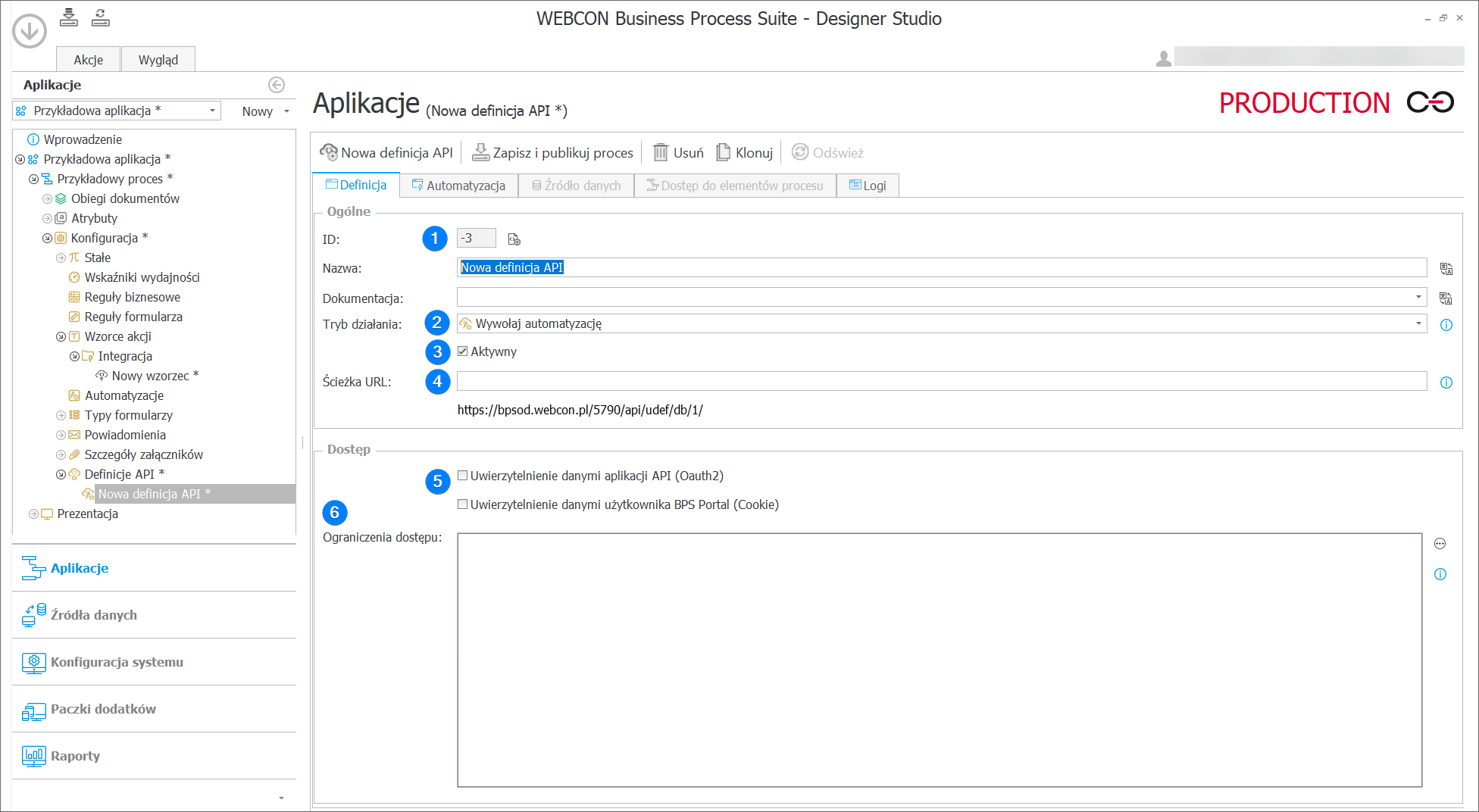Click the Usuń trash icon

[660, 151]
